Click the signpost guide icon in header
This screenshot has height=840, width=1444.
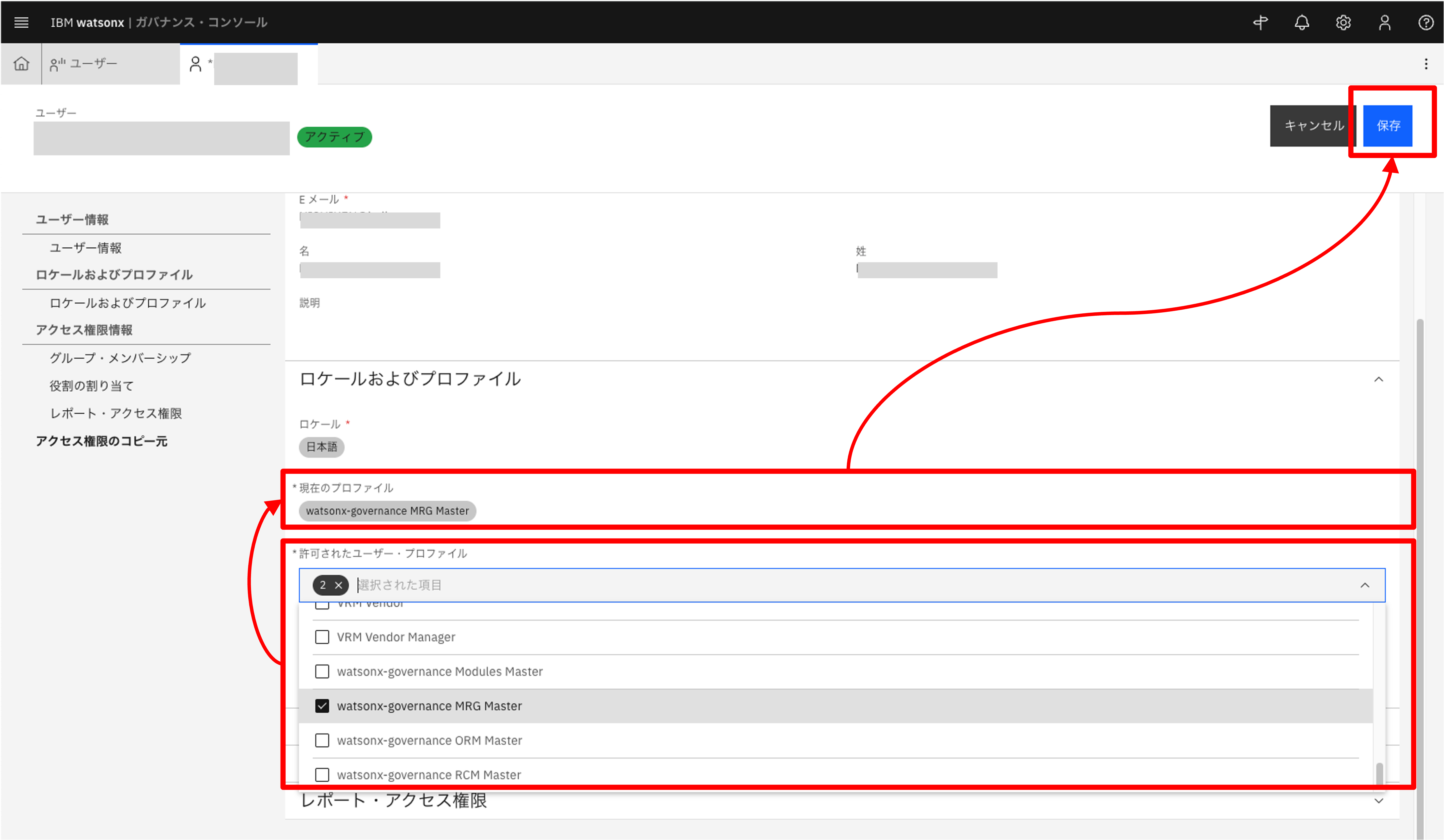pos(1260,22)
